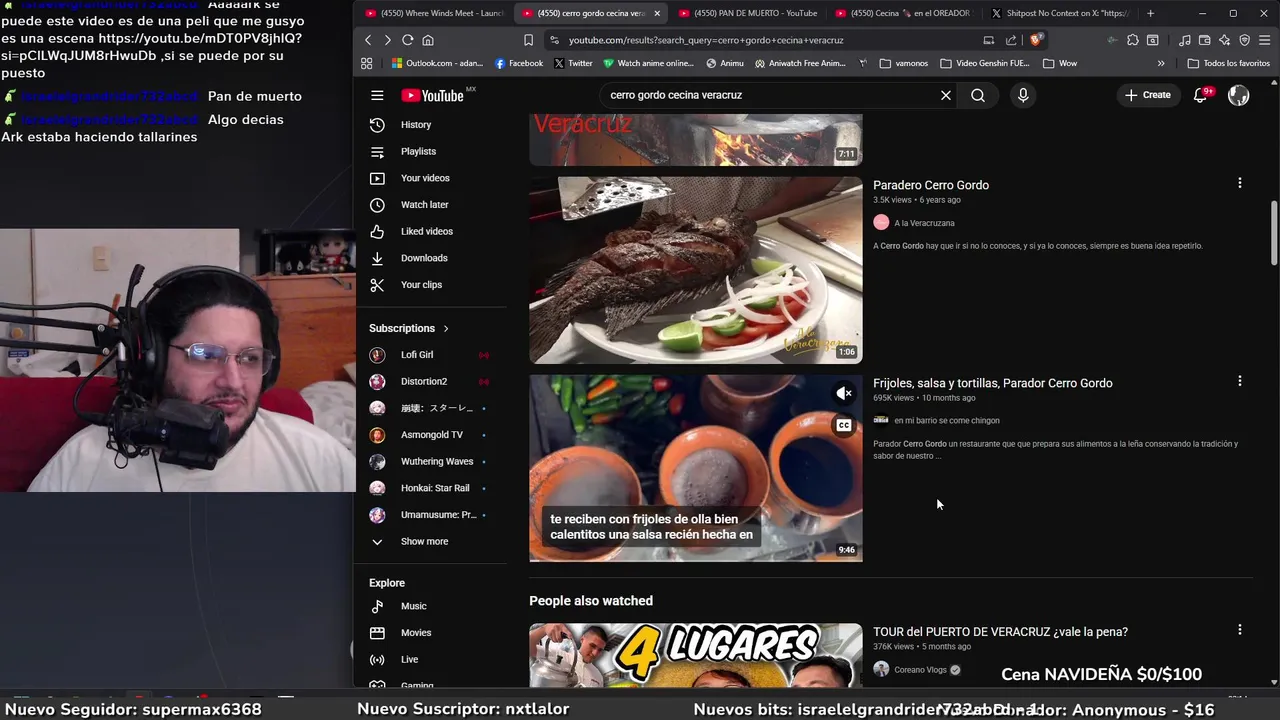The height and width of the screenshot is (720, 1280).
Task: Go back in the browser
Action: tap(368, 40)
